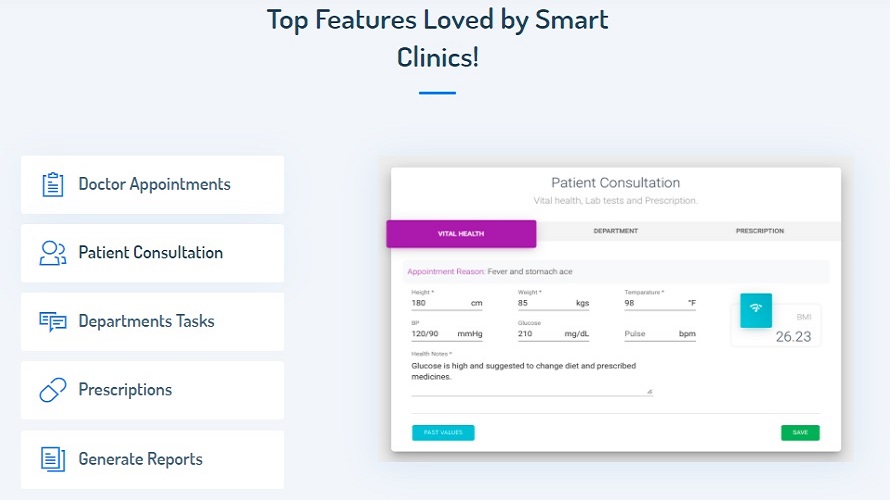
Task: Click the Pulse bpm field
Action: (x=650, y=334)
